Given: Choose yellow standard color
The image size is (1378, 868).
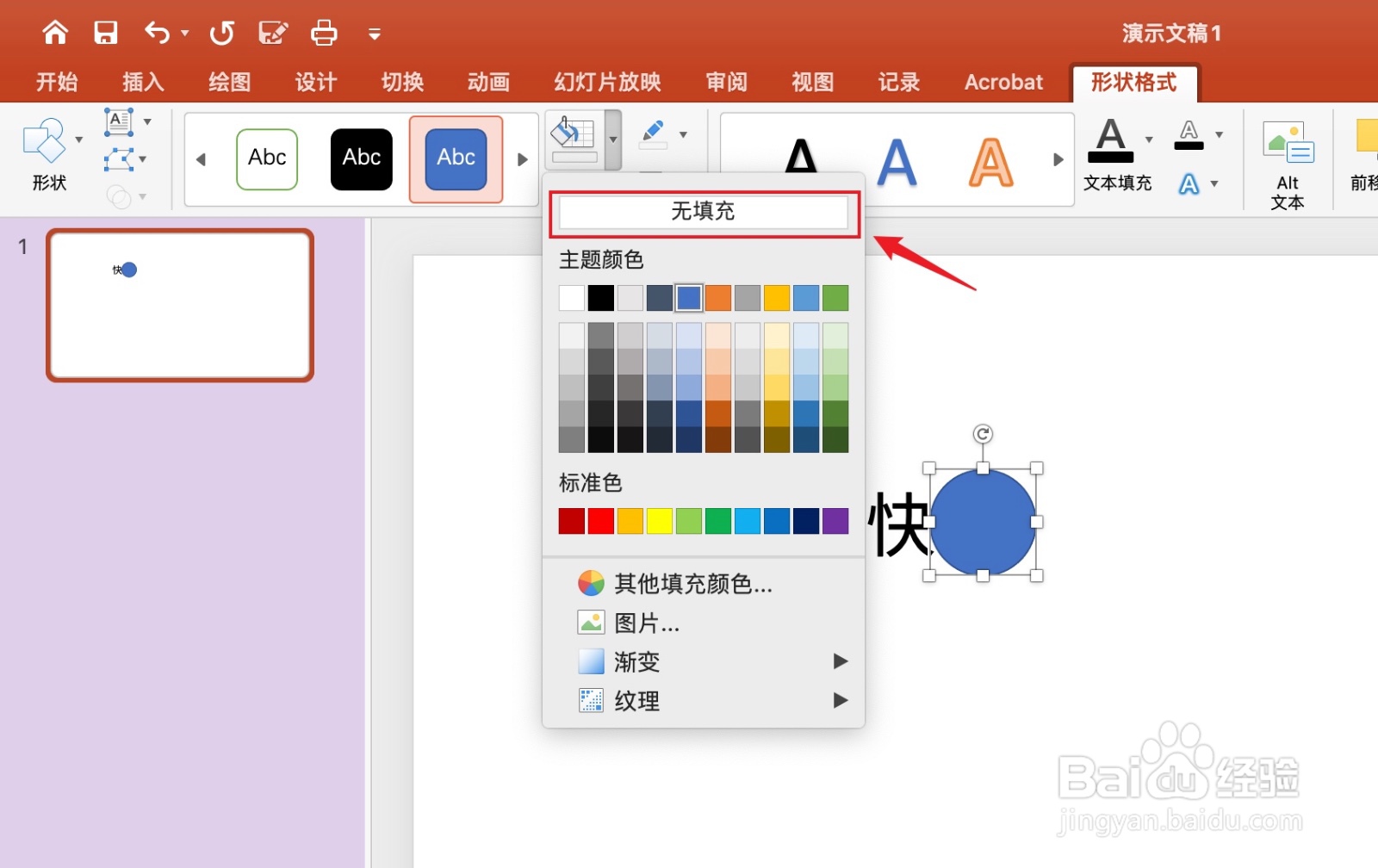Looking at the screenshot, I should tap(660, 521).
